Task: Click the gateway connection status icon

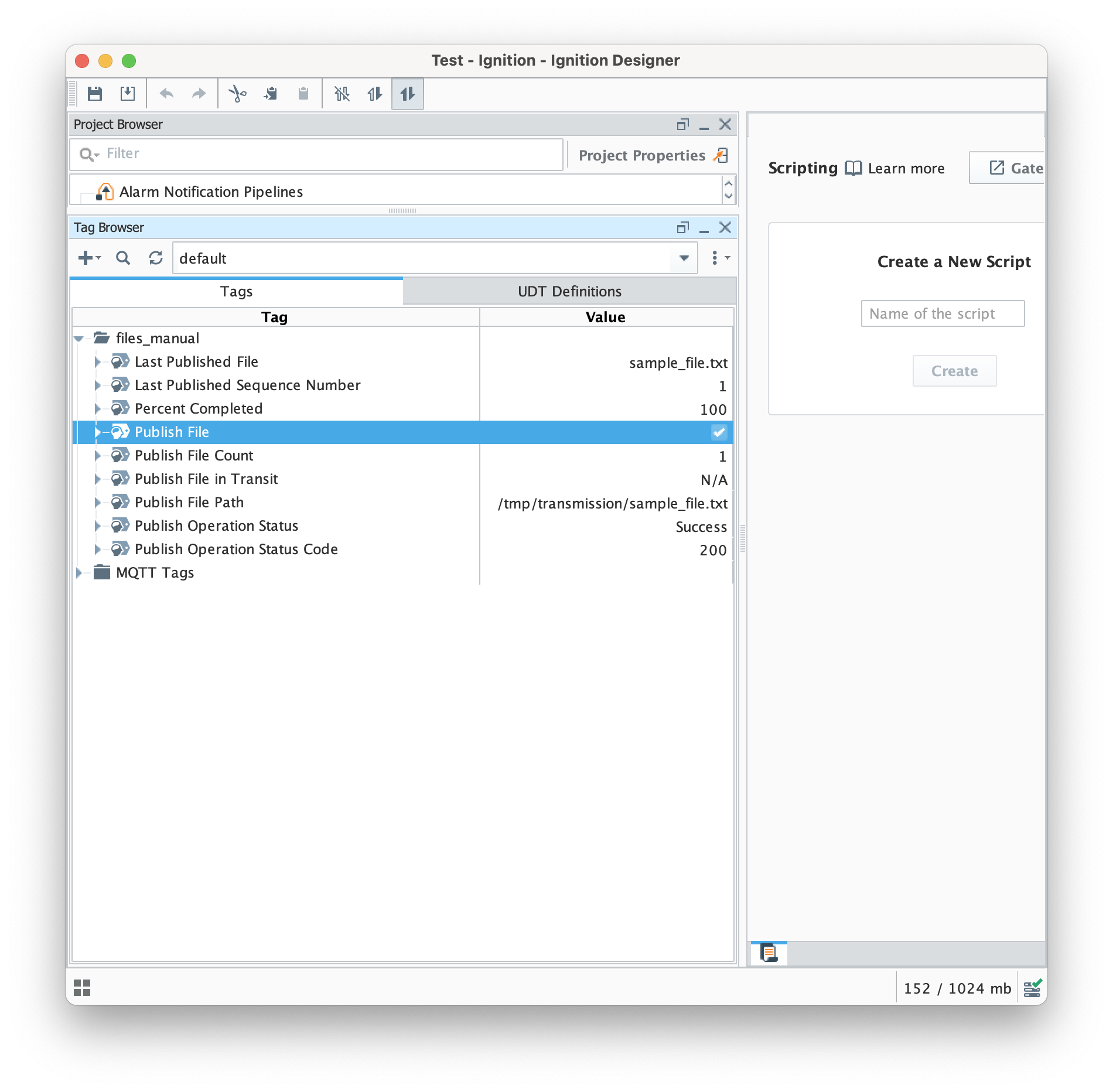Action: point(1032,988)
